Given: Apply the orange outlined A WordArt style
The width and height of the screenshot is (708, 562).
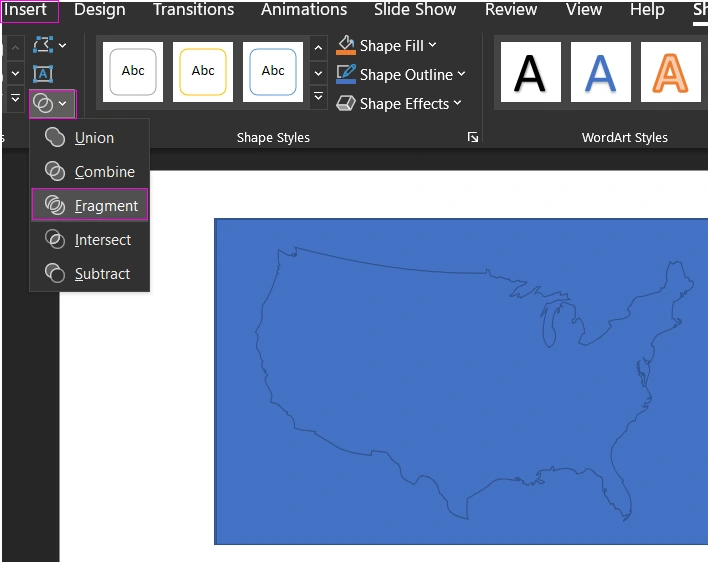Looking at the screenshot, I should [x=671, y=72].
